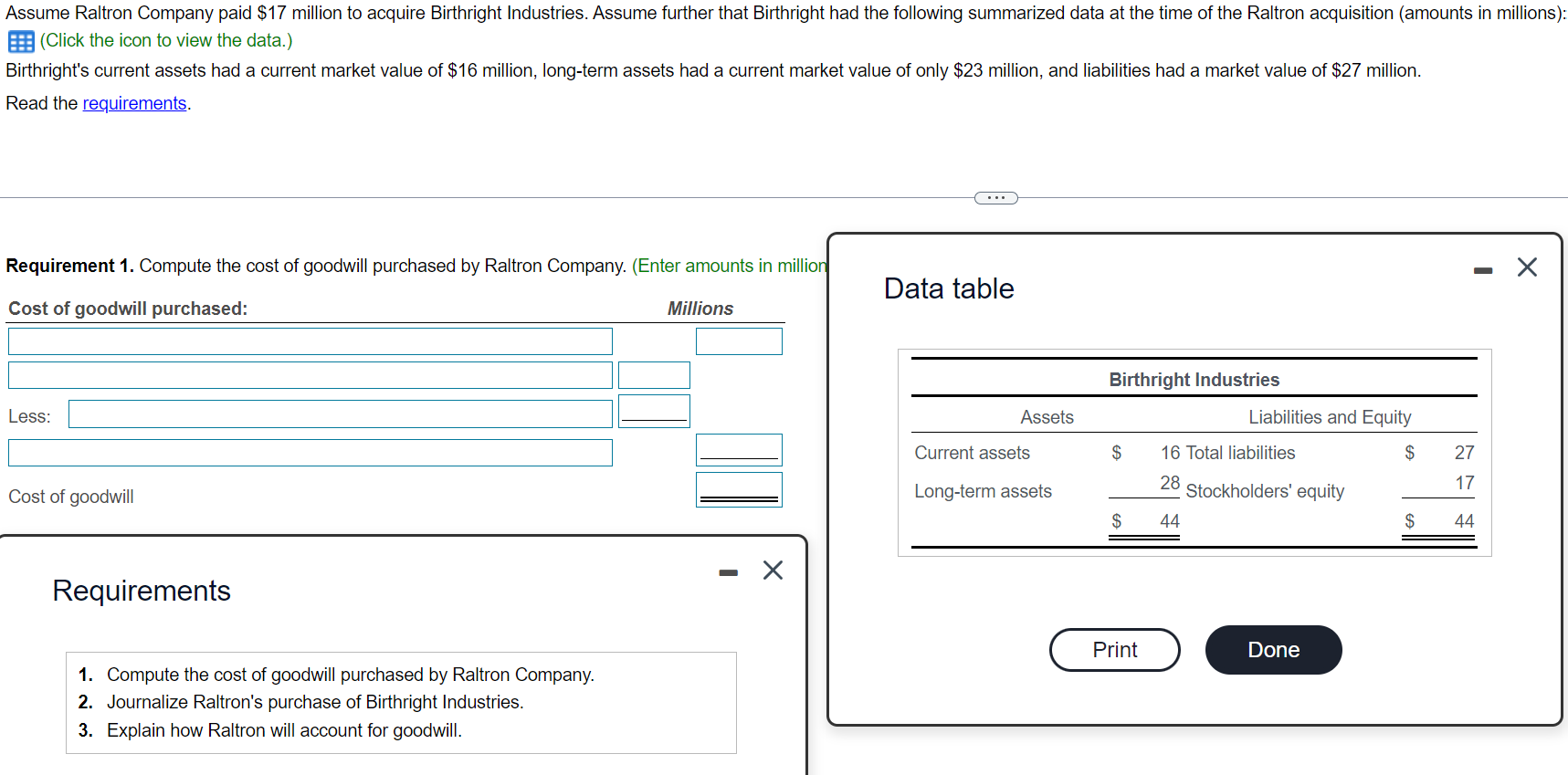The height and width of the screenshot is (775, 1568).
Task: Close the Data table dialog
Action: pyautogui.click(x=1527, y=267)
